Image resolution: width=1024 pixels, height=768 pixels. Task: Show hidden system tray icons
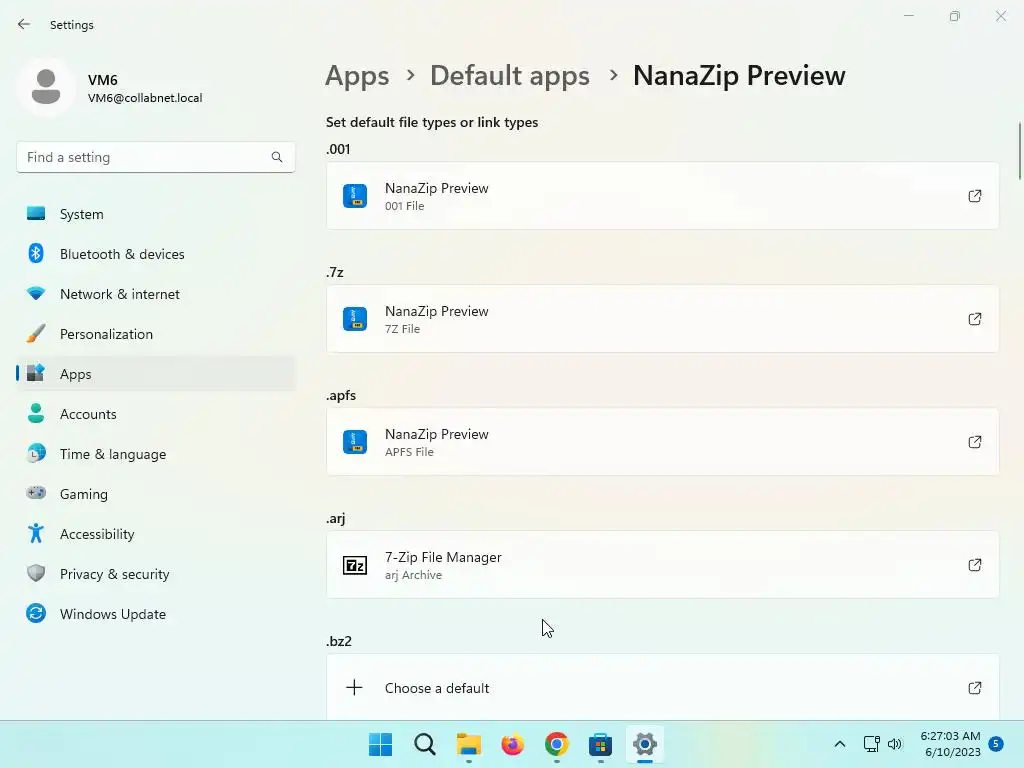click(x=840, y=744)
